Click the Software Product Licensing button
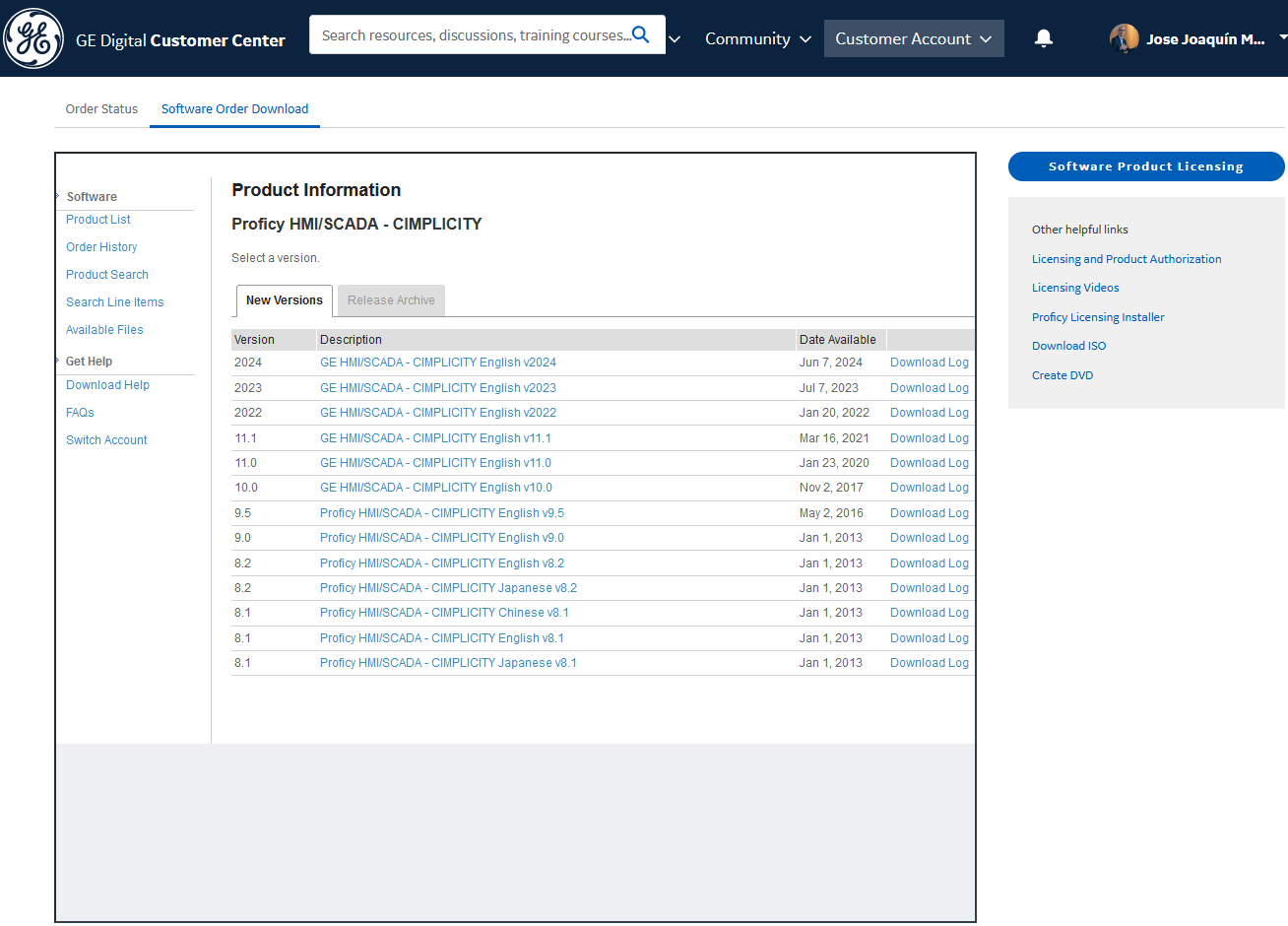 1146,166
